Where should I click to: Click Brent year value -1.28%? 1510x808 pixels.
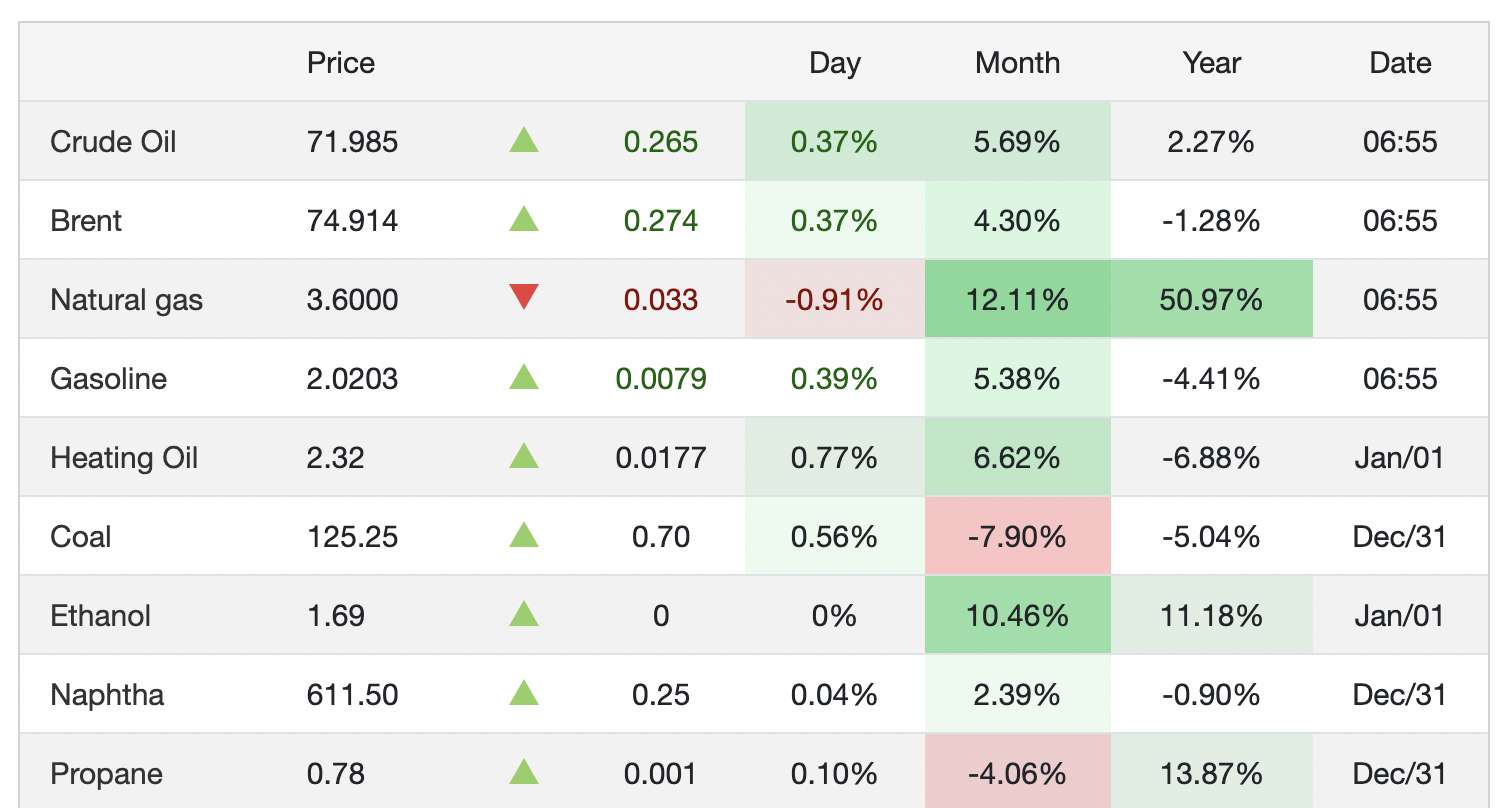tap(1211, 221)
